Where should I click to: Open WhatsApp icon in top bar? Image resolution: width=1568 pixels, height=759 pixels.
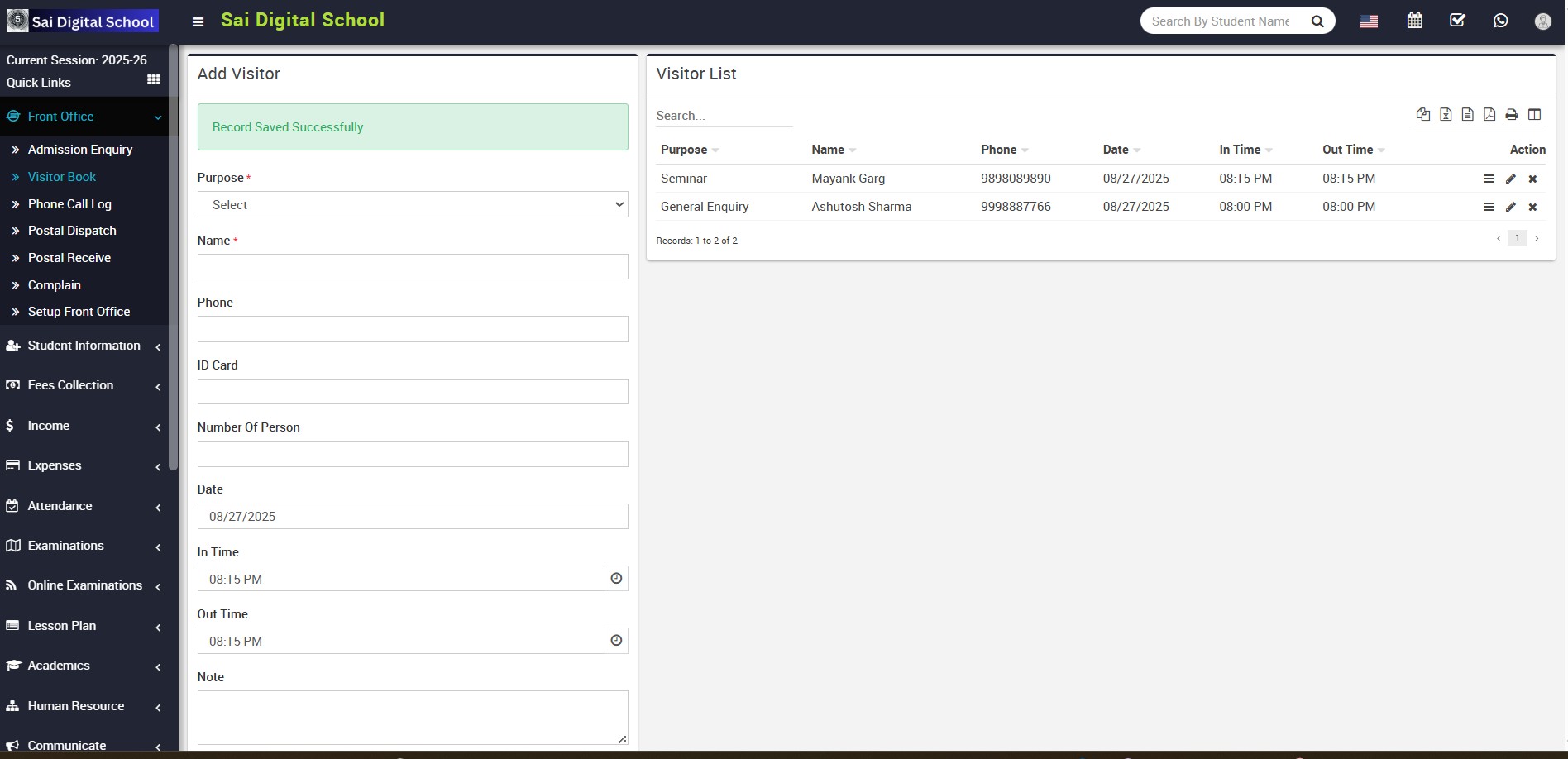pyautogui.click(x=1500, y=21)
